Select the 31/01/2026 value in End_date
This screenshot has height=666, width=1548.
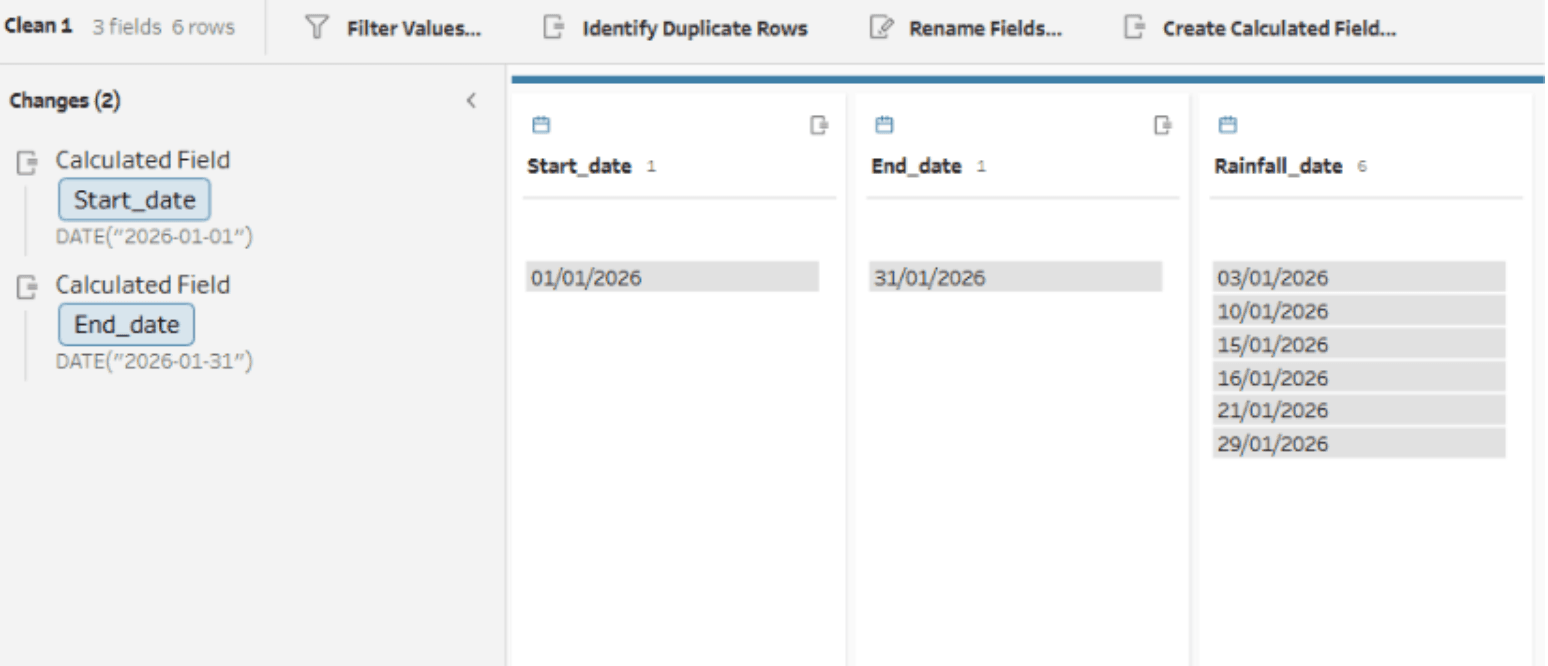[x=1014, y=277]
